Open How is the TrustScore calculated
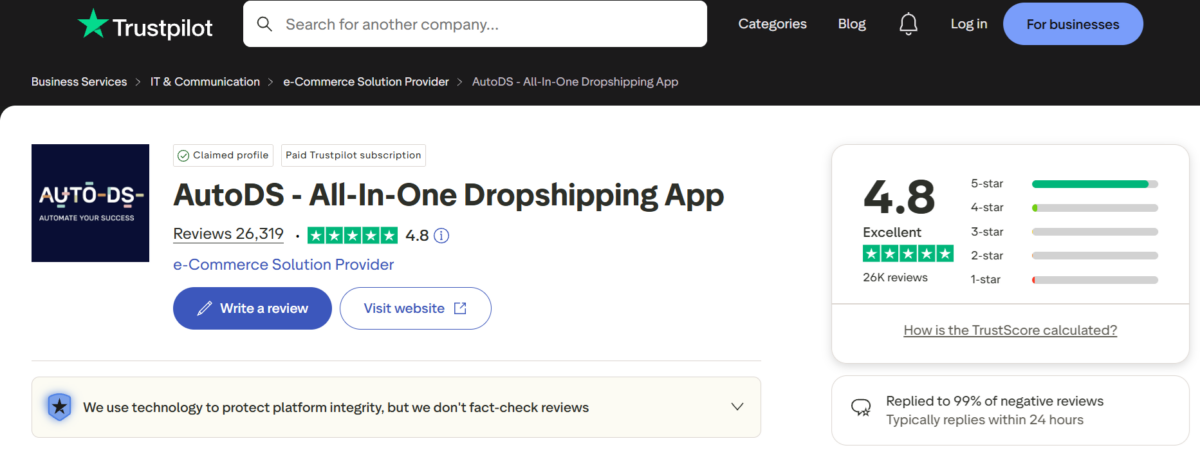The image size is (1200, 450). 1010,330
